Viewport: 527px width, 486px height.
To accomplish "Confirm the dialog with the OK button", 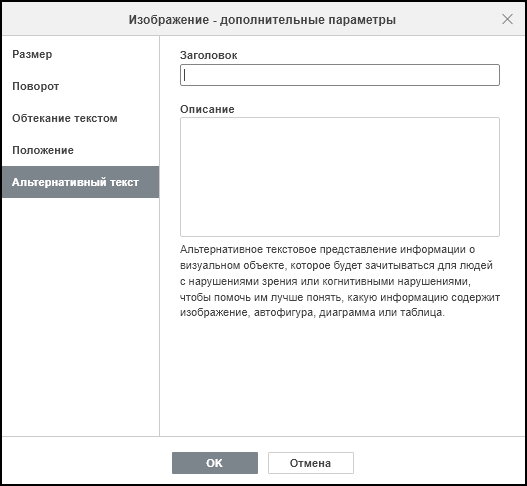I will coord(215,463).
